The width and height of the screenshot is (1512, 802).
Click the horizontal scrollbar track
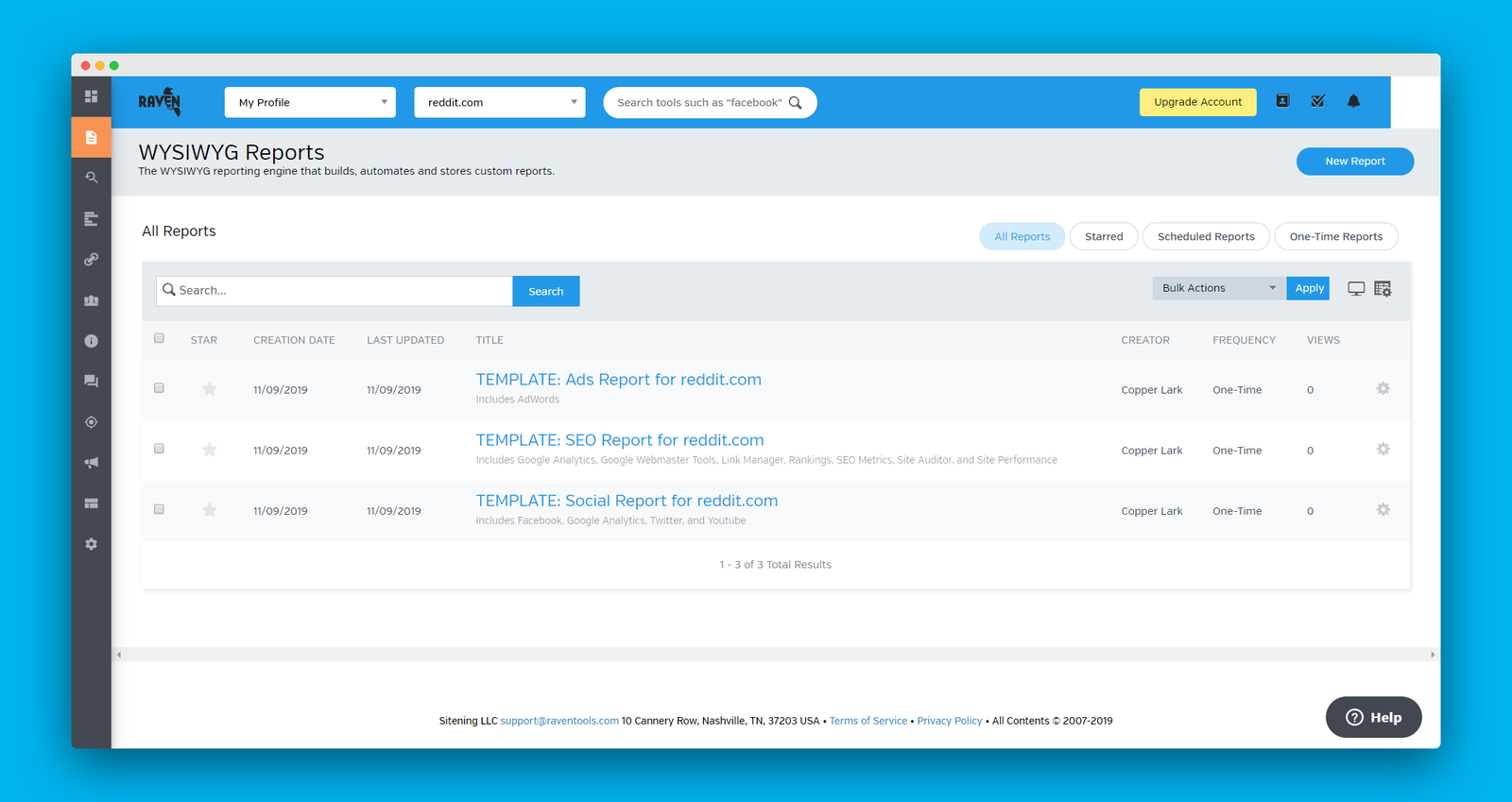pyautogui.click(x=775, y=655)
